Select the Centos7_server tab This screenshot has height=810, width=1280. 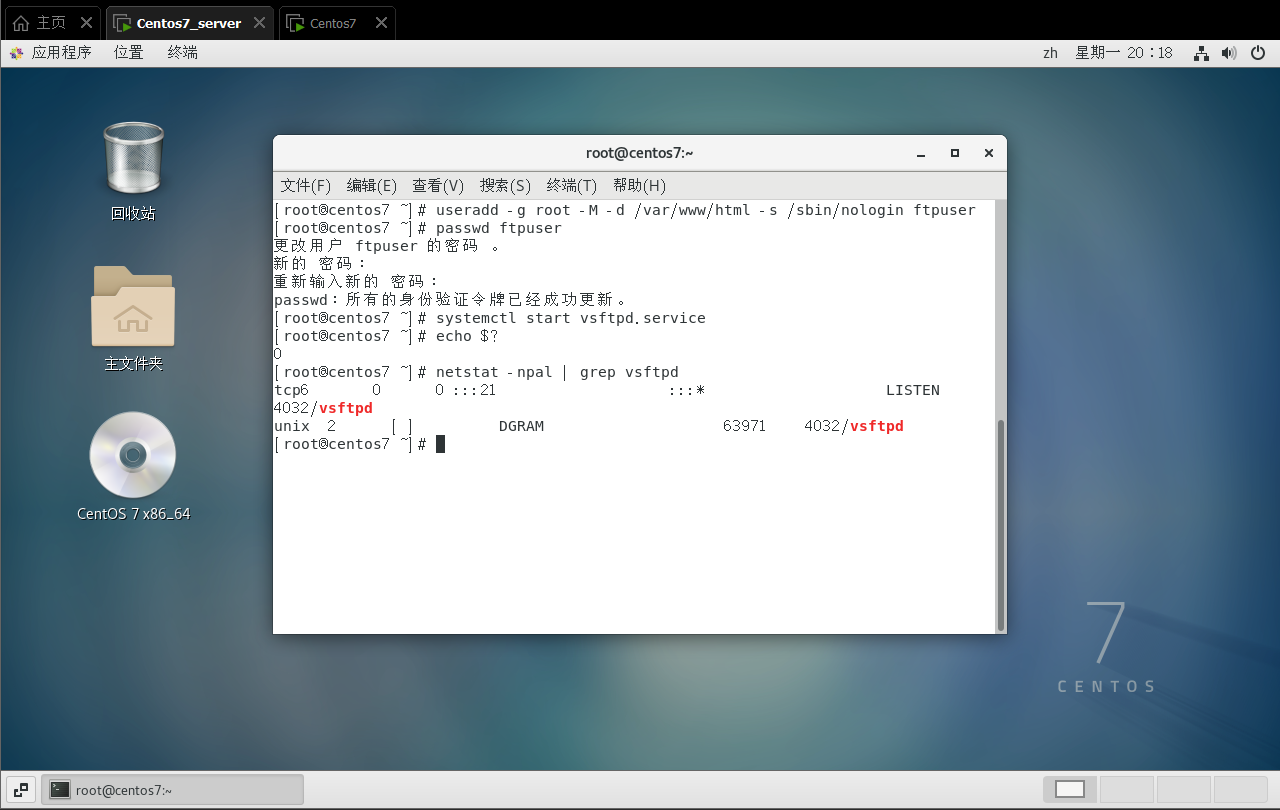click(x=188, y=23)
